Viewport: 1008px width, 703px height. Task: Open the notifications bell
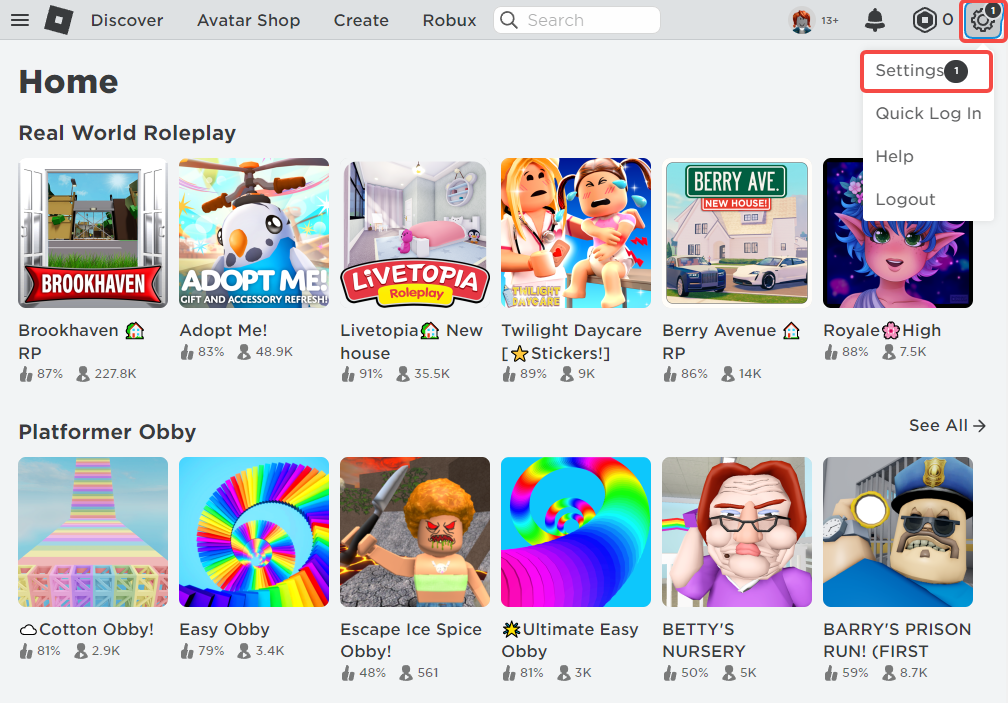click(874, 21)
